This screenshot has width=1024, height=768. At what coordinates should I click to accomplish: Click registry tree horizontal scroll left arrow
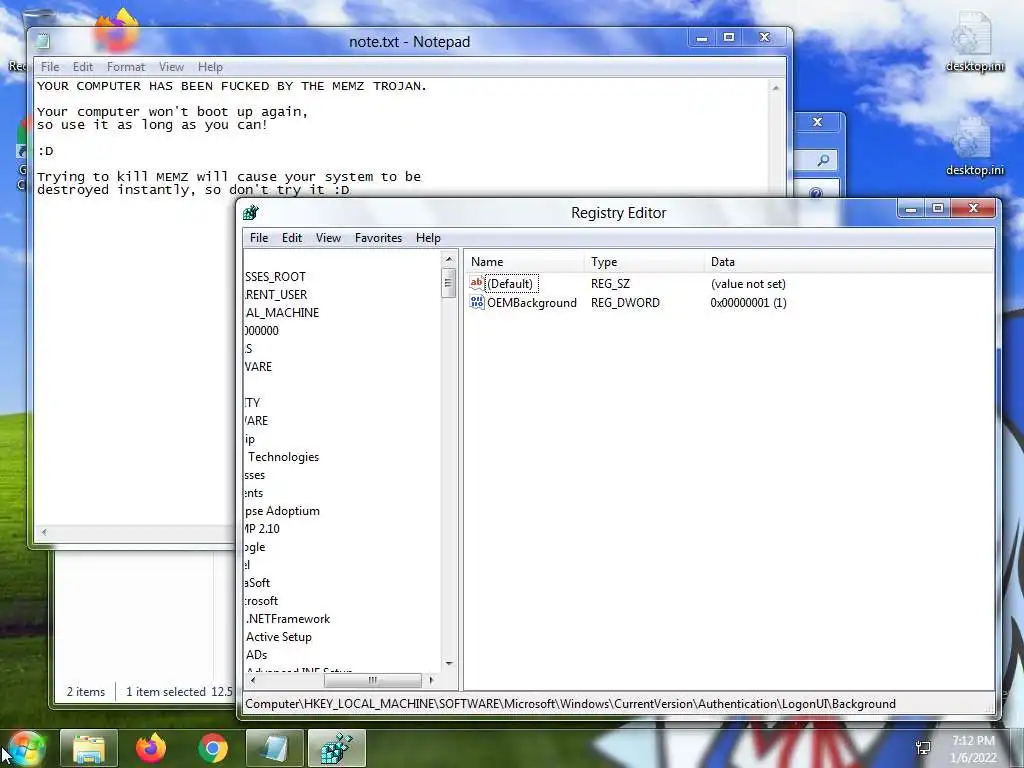[253, 680]
